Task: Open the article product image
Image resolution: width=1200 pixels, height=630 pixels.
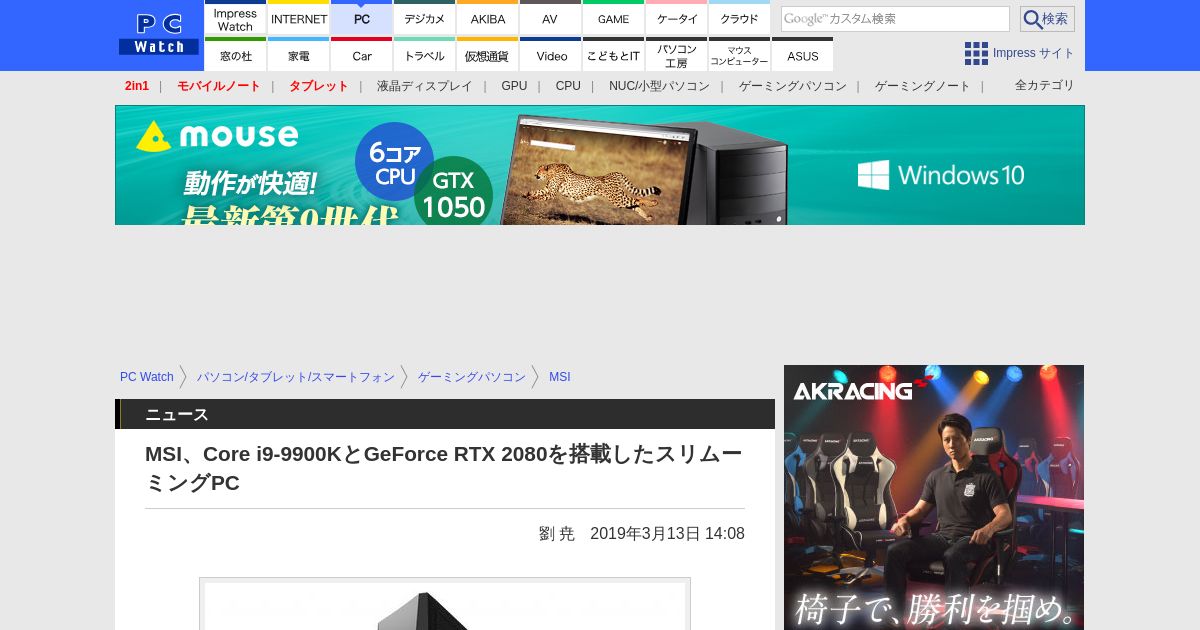Action: [x=445, y=604]
